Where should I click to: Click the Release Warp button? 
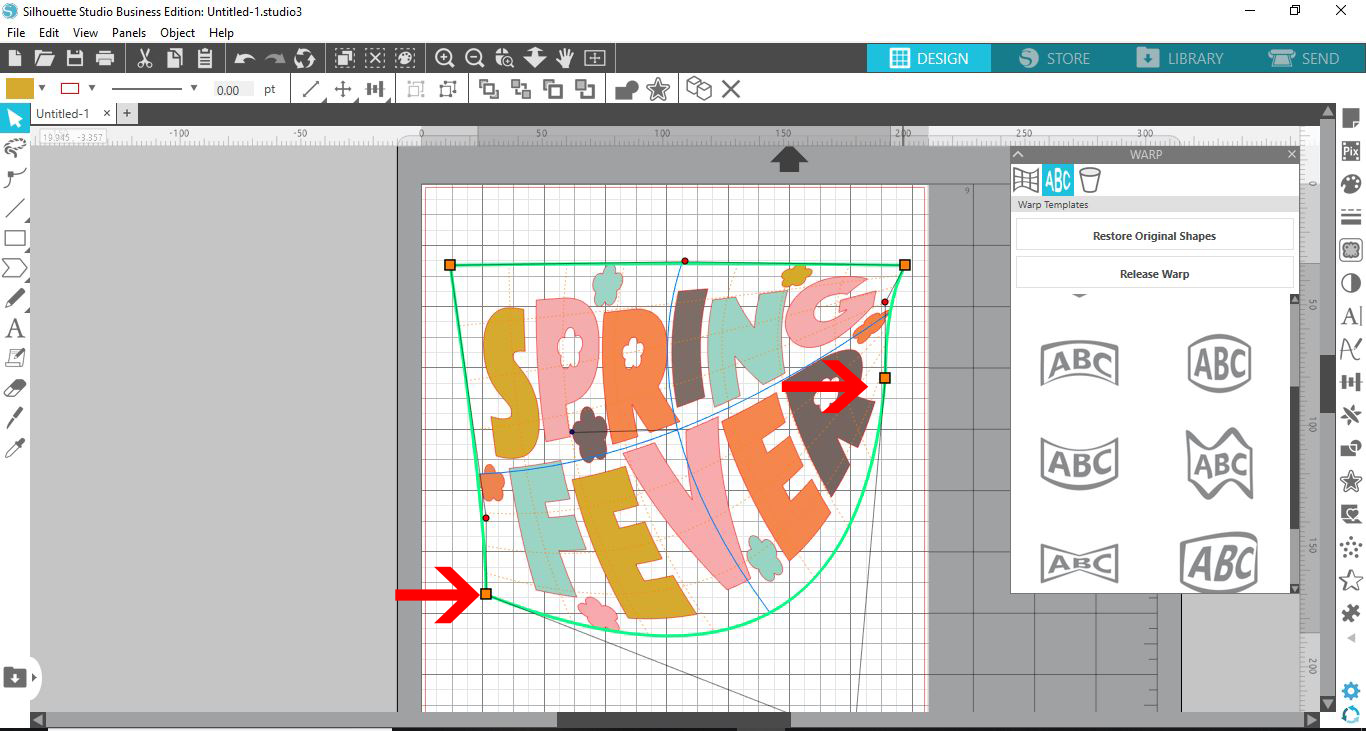(1154, 274)
